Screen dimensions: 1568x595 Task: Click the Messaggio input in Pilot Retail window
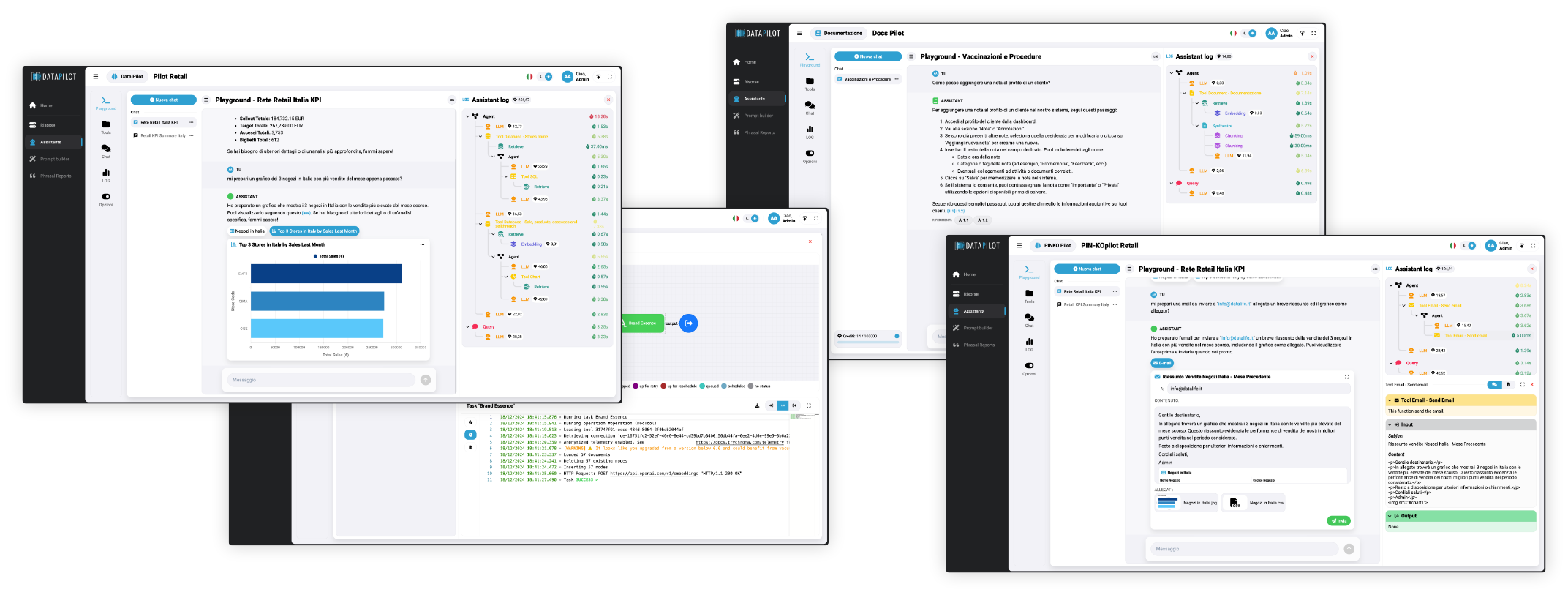320,380
